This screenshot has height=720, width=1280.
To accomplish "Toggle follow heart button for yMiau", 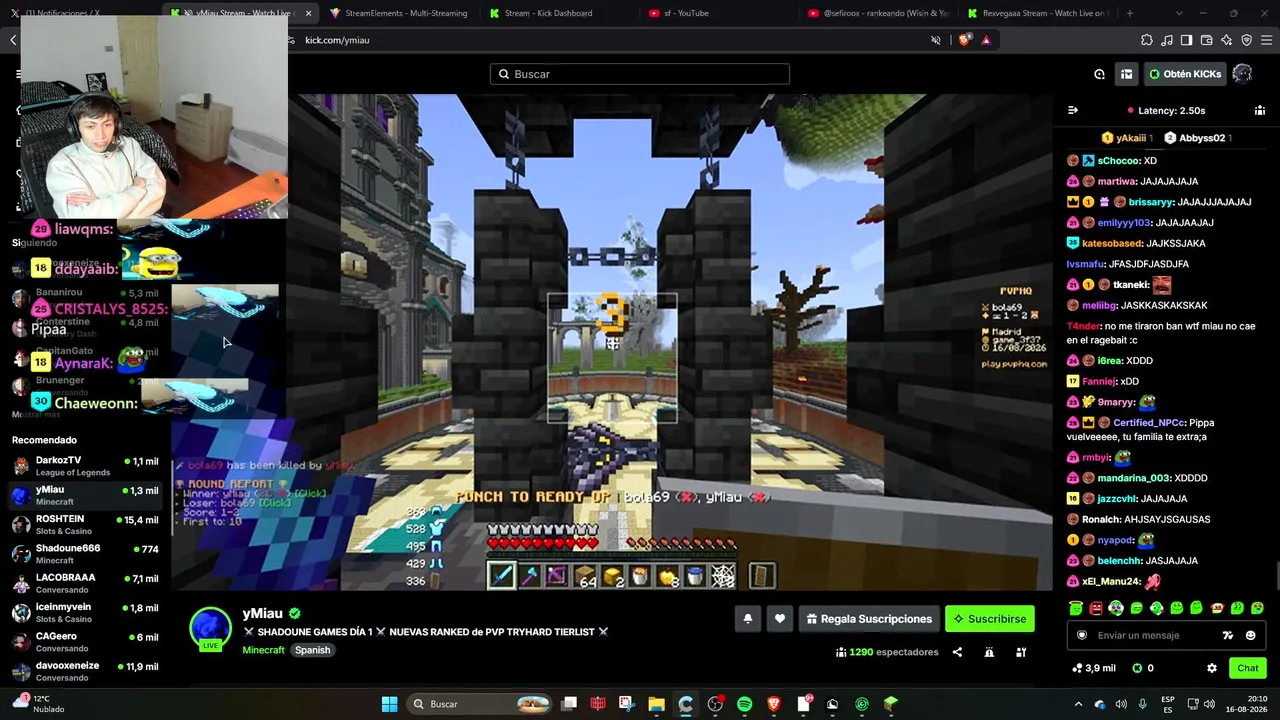I will [x=780, y=619].
